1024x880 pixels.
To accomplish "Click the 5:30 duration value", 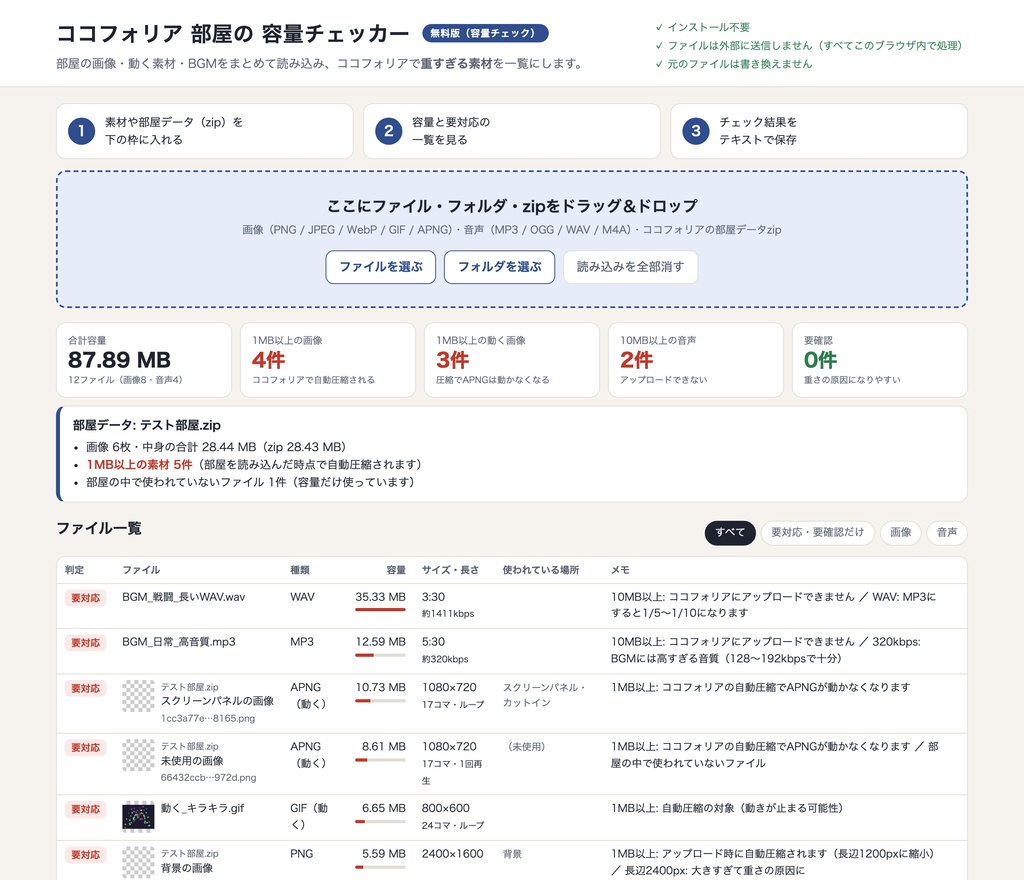I will pyautogui.click(x=433, y=642).
